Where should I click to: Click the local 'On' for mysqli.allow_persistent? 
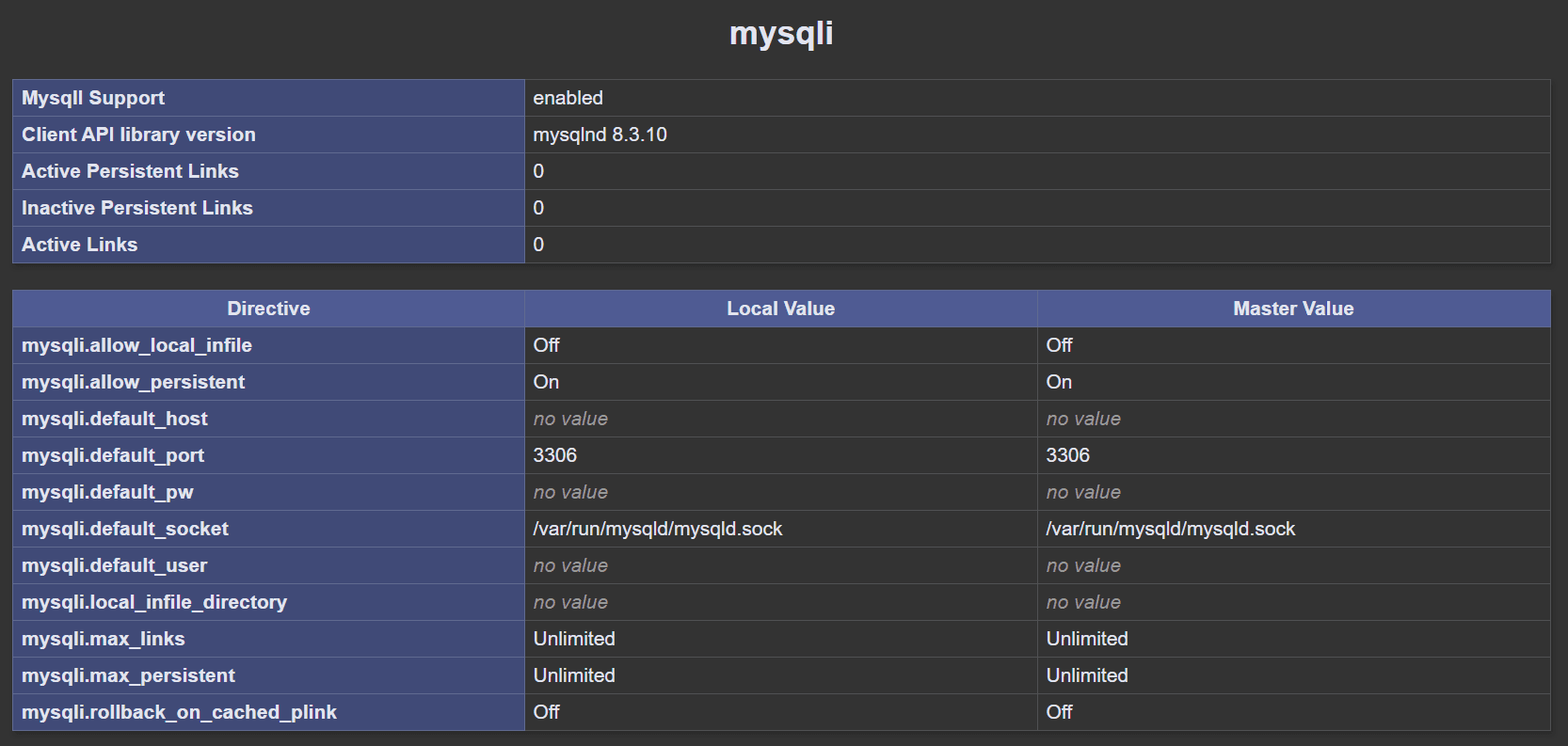[x=546, y=382]
